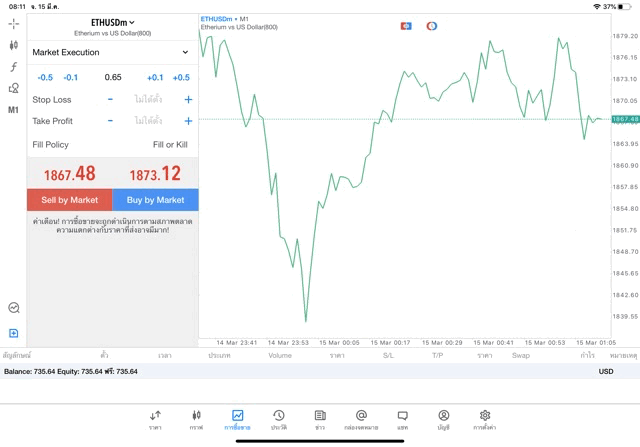Tap the Take Profit value field
The image size is (640, 447).
[148, 121]
